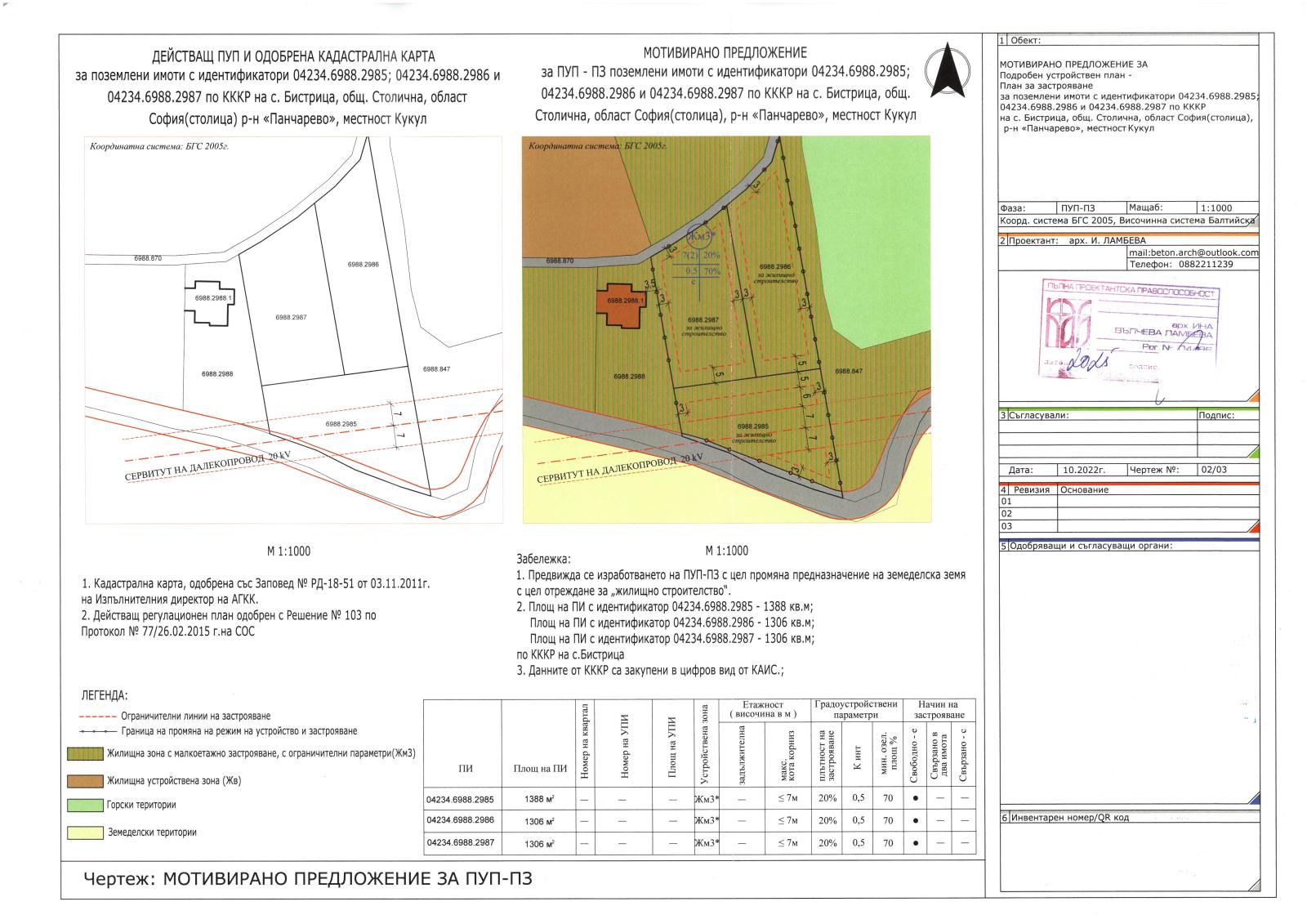
Task: Click the striped Жм3 residential zone legend swatch
Action: click(85, 754)
